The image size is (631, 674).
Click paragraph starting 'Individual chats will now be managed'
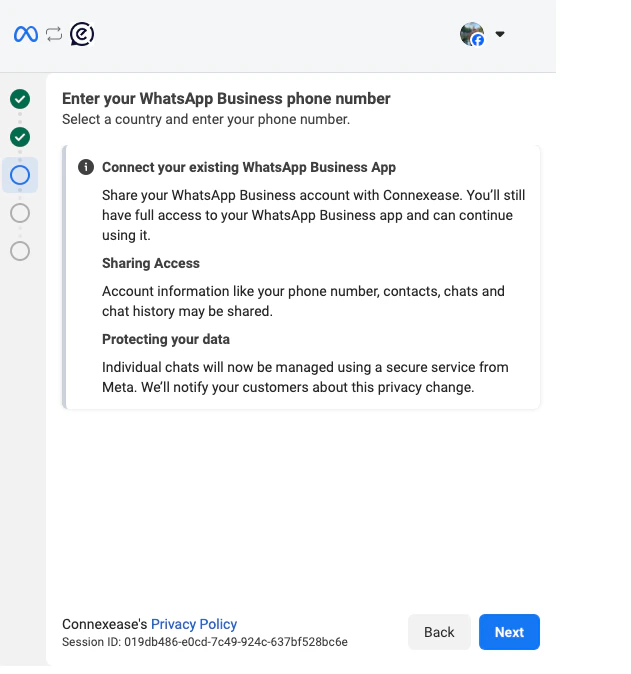click(305, 377)
